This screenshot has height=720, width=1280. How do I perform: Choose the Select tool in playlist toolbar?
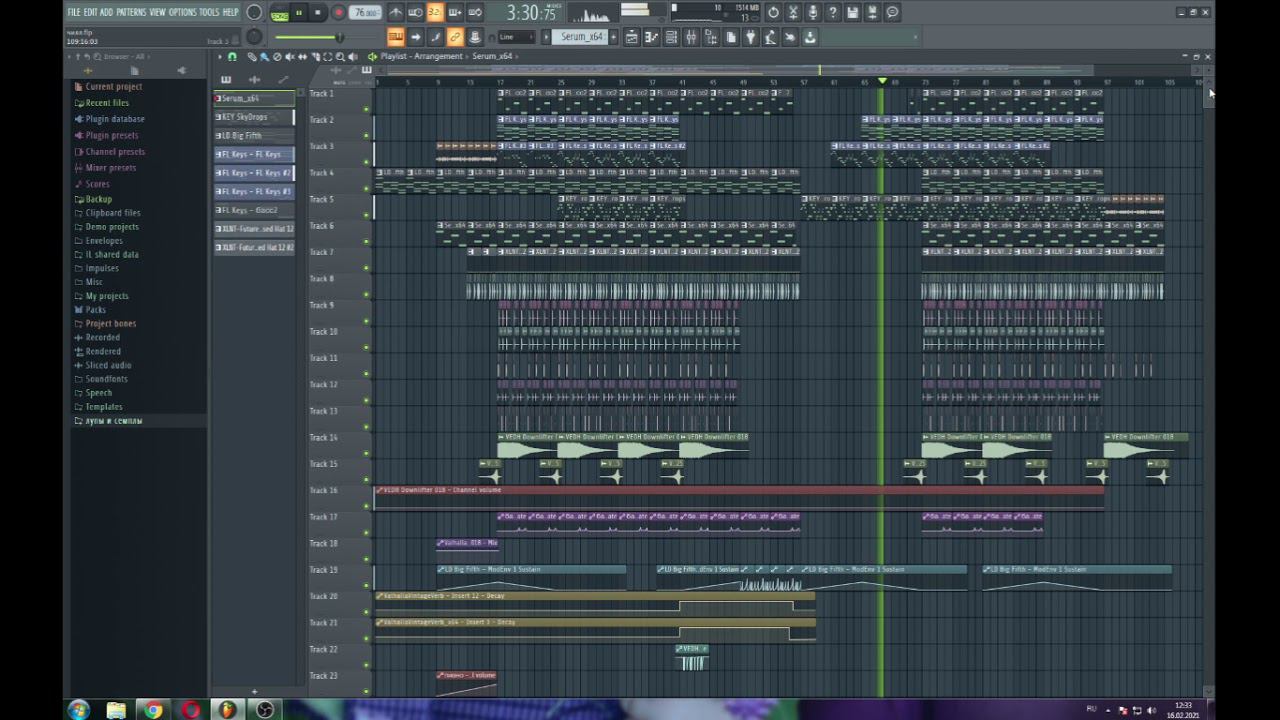328,56
